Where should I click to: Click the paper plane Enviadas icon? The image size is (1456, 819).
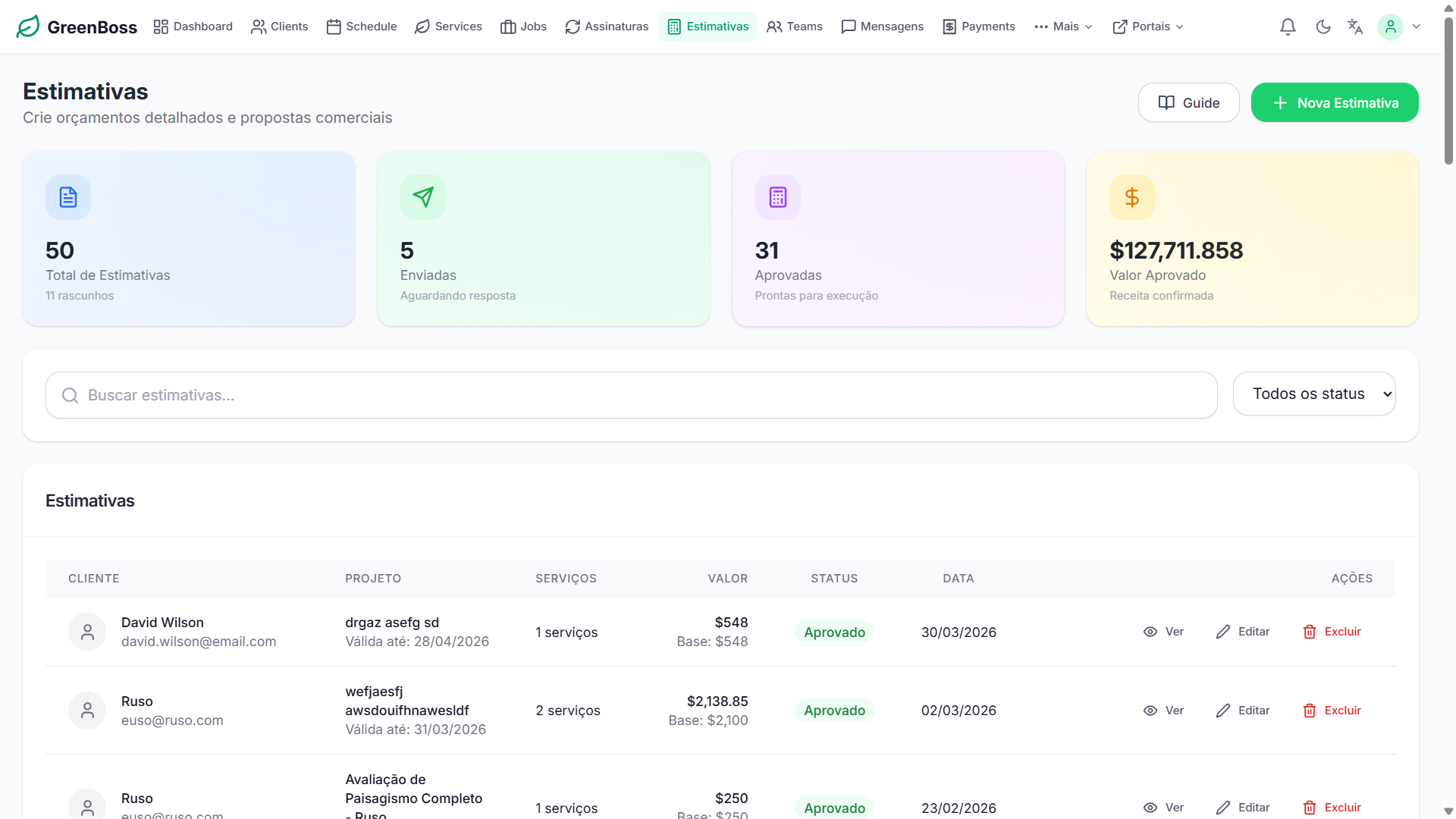[x=423, y=197]
